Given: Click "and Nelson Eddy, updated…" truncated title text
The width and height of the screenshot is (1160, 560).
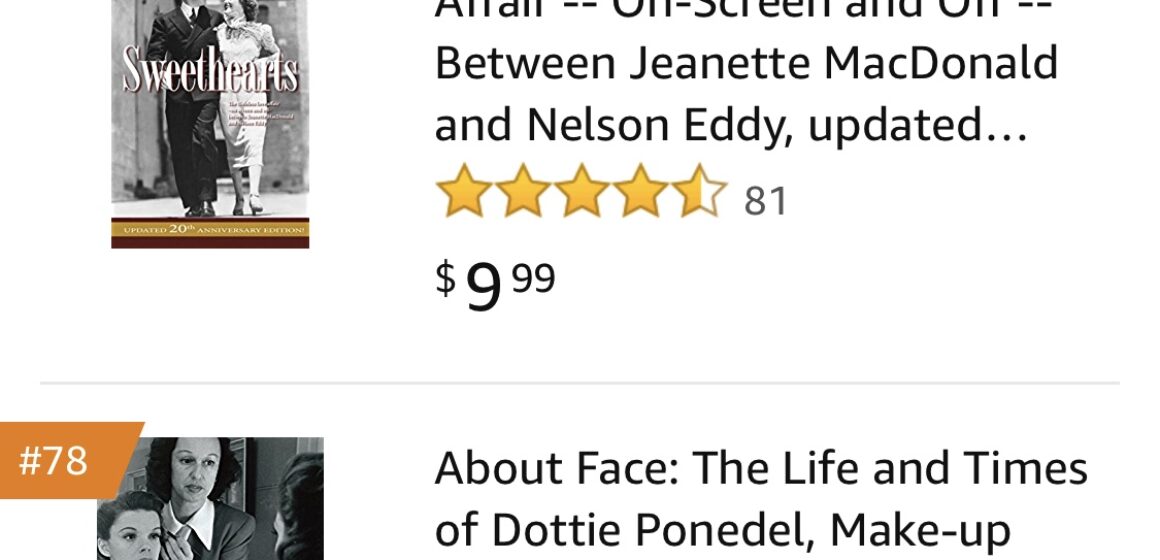Looking at the screenshot, I should point(731,125).
